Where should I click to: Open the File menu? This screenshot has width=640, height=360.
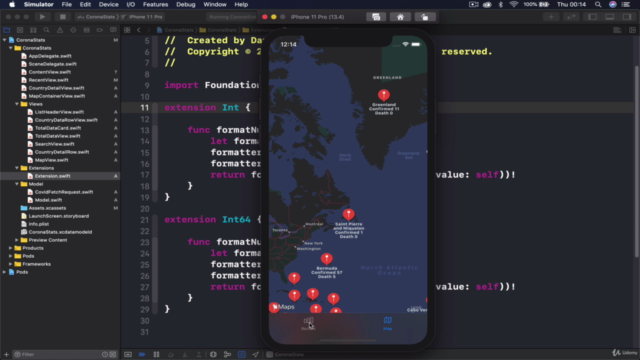67,4
